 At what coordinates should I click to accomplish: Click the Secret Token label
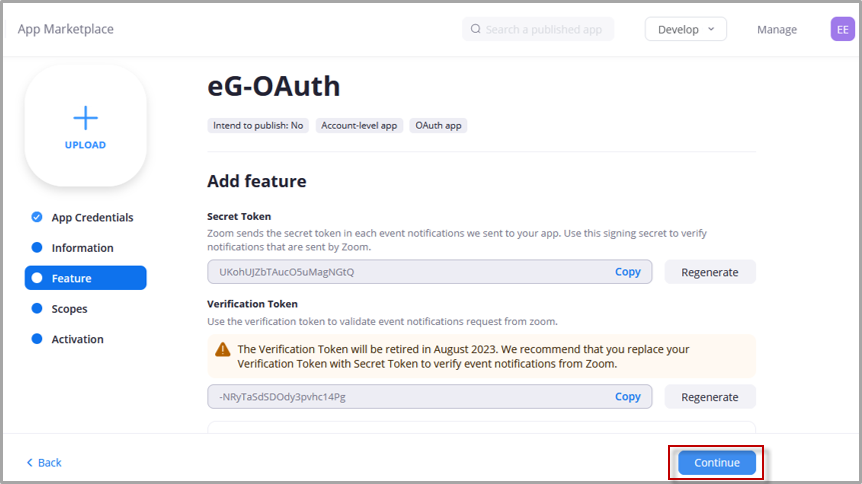coord(239,216)
